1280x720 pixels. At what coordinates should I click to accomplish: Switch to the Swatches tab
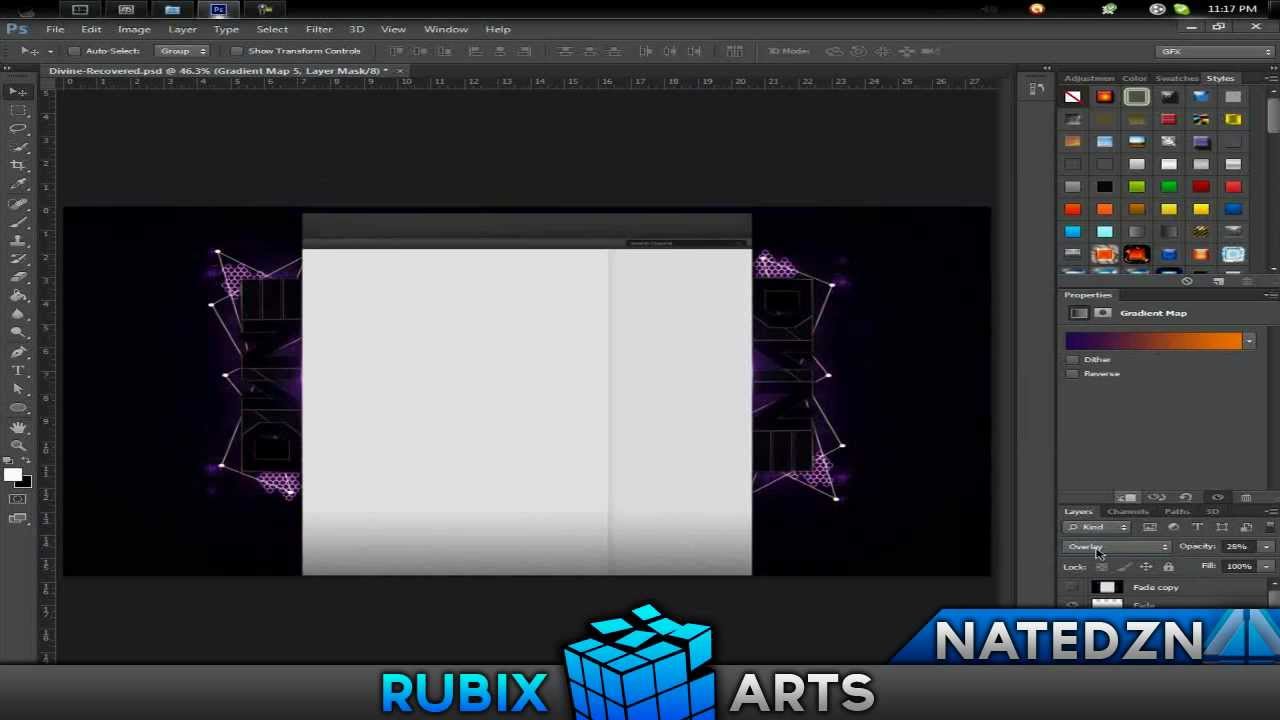[x=1177, y=78]
